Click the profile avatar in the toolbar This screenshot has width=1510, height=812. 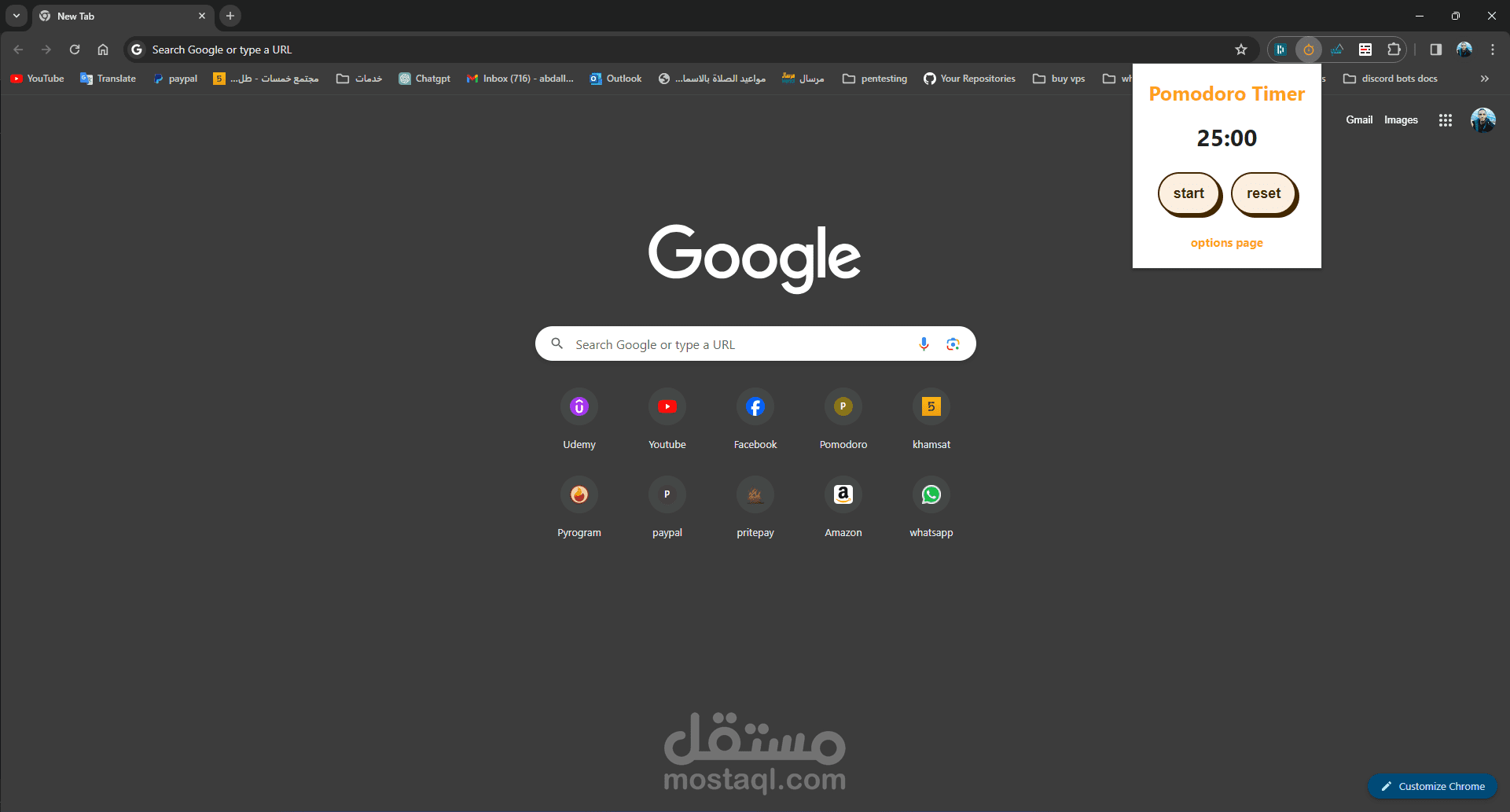(1464, 49)
